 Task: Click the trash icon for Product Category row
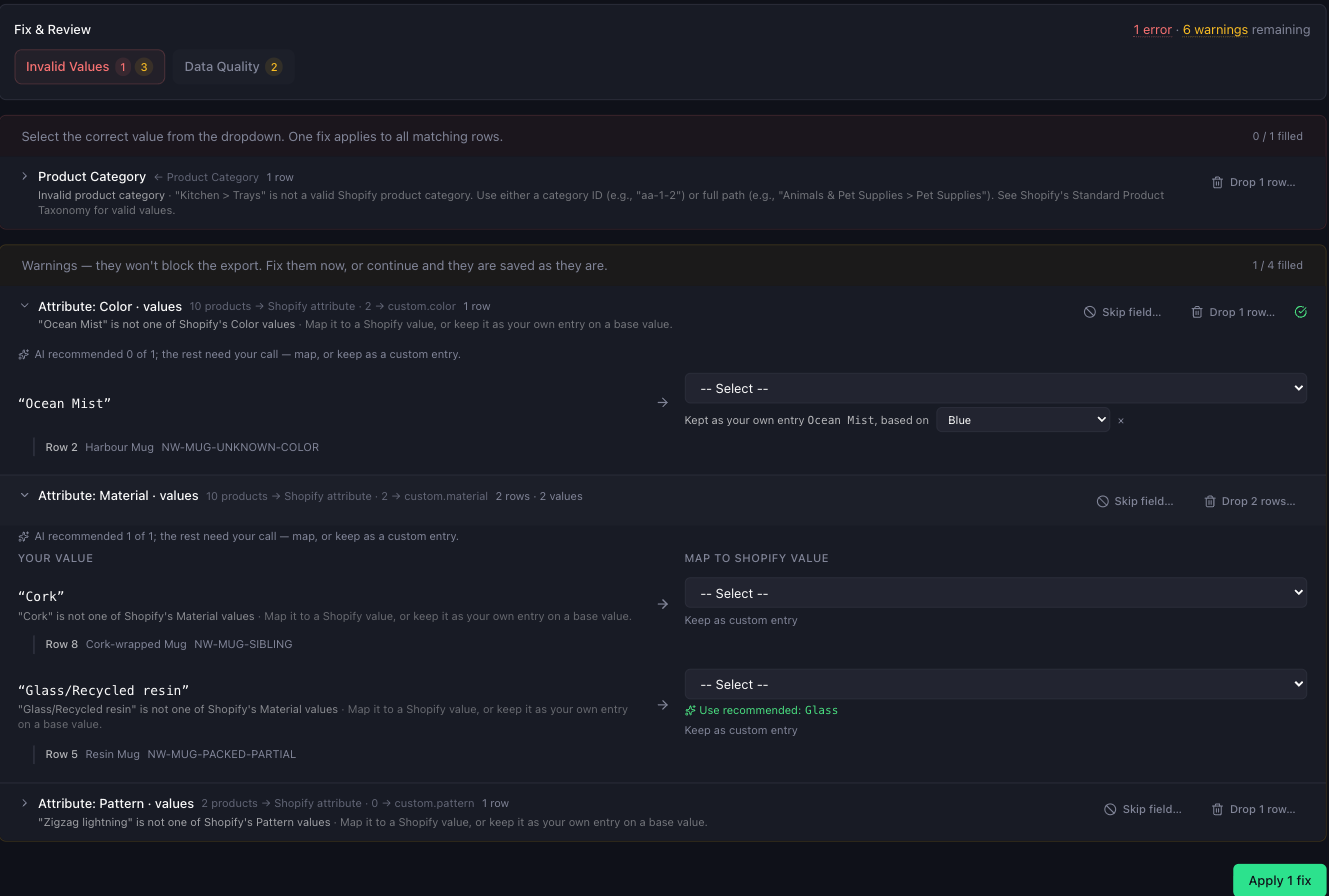point(1217,182)
